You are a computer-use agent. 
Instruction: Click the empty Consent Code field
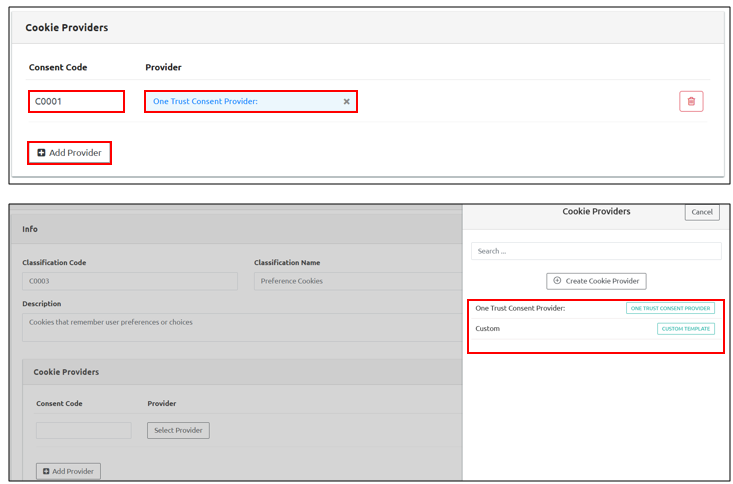83,430
